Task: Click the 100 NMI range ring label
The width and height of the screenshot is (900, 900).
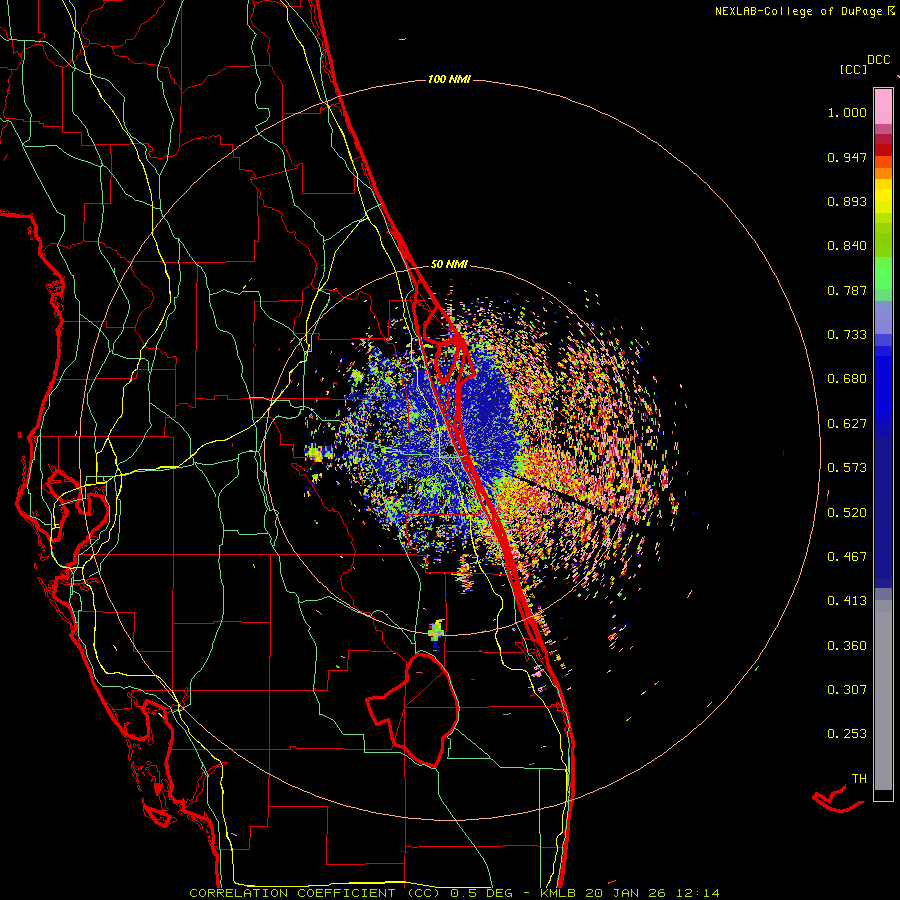Action: point(449,79)
